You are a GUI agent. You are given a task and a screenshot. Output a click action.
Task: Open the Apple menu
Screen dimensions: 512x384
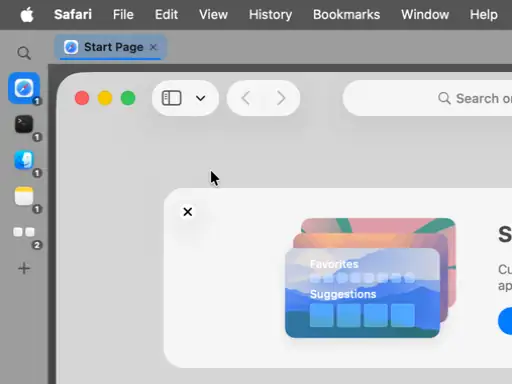[x=27, y=15]
